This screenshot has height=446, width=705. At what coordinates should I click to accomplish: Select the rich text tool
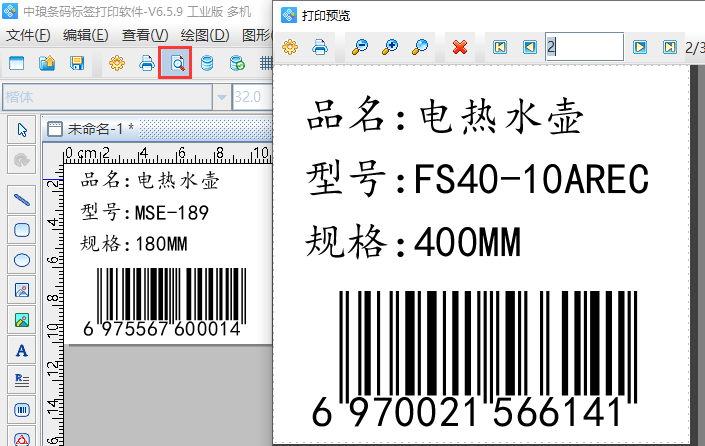point(22,380)
